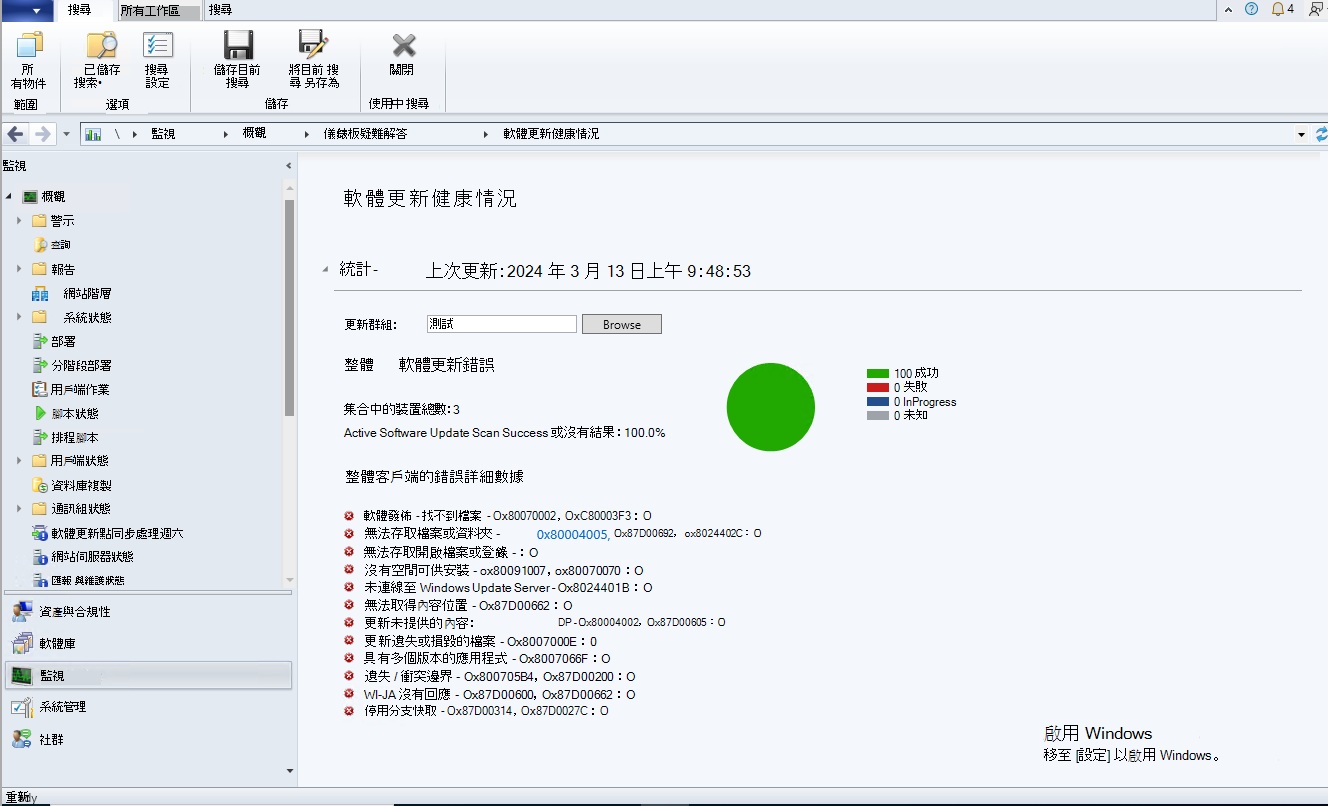Open the help question mark icon
1328x806 pixels.
[x=1251, y=9]
